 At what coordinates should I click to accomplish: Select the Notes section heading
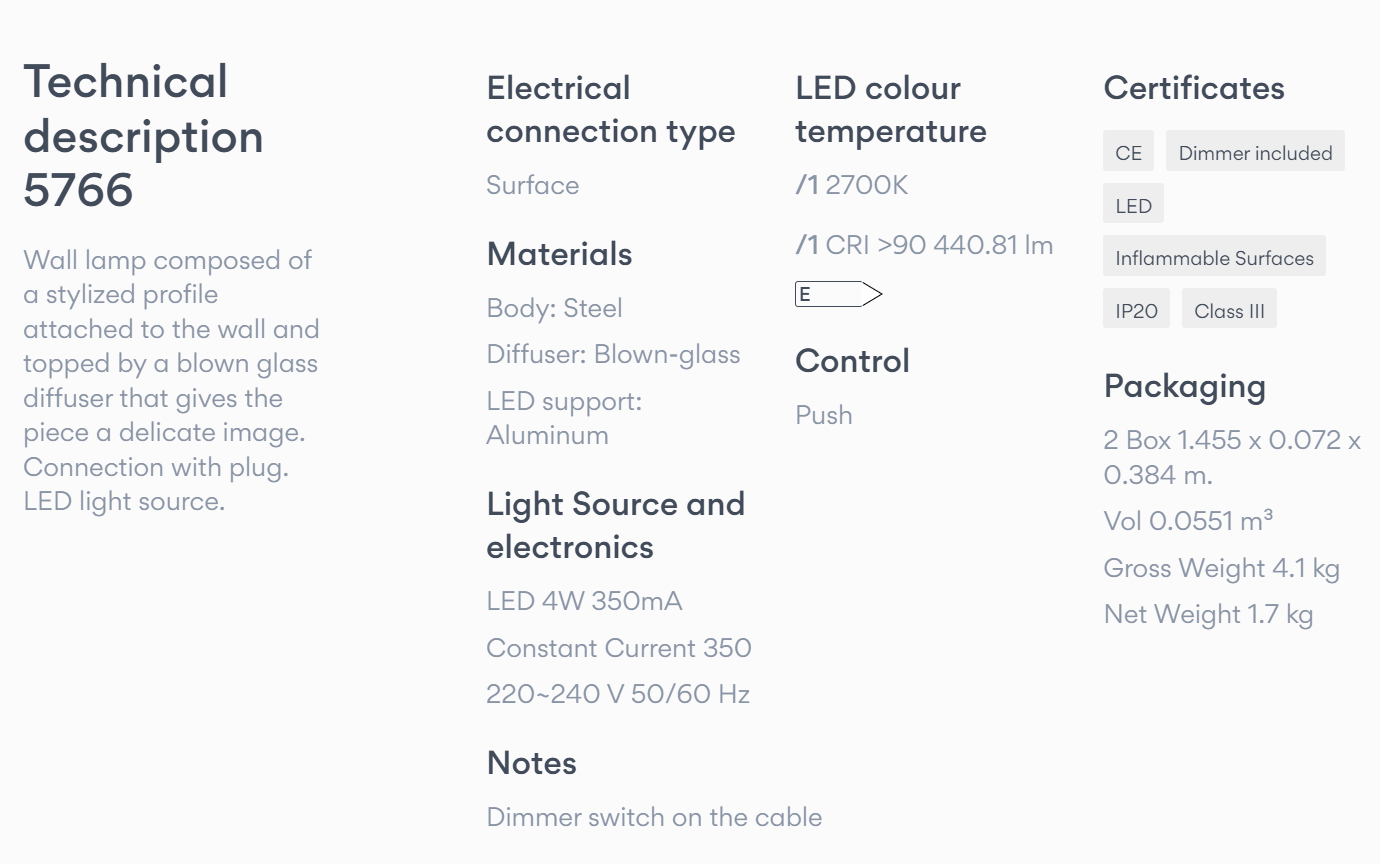click(x=532, y=763)
